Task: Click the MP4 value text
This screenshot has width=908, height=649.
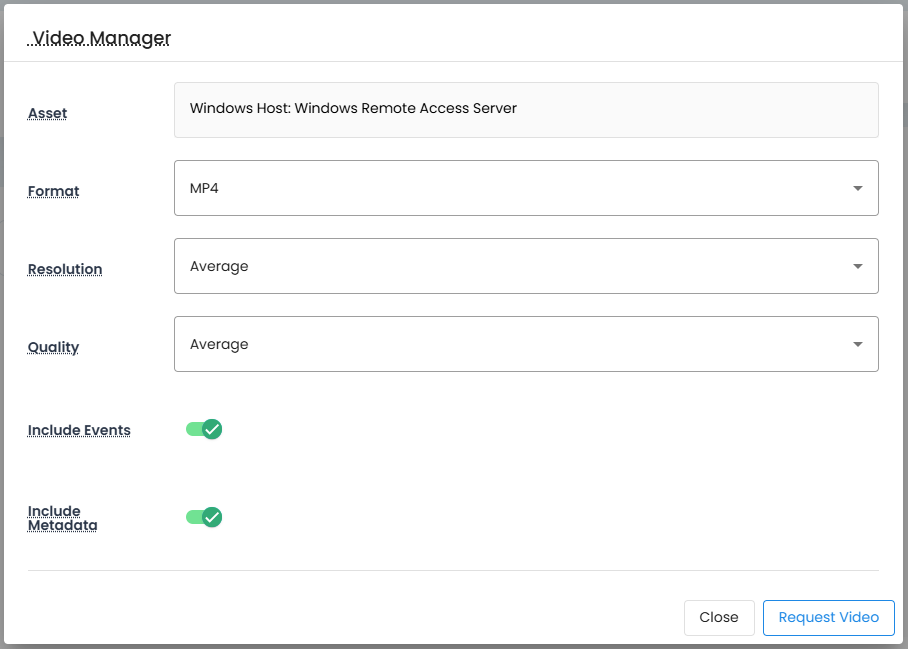Action: pyautogui.click(x=204, y=188)
